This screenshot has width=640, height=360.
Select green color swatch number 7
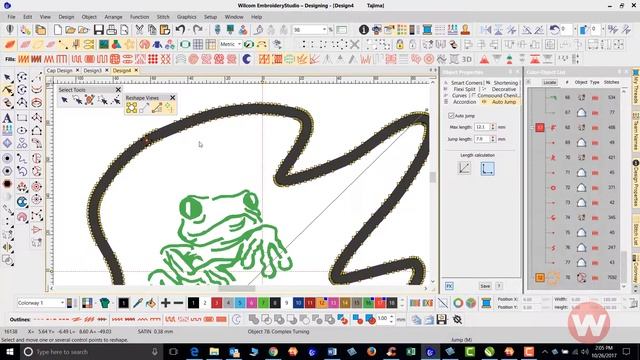pyautogui.click(x=264, y=303)
